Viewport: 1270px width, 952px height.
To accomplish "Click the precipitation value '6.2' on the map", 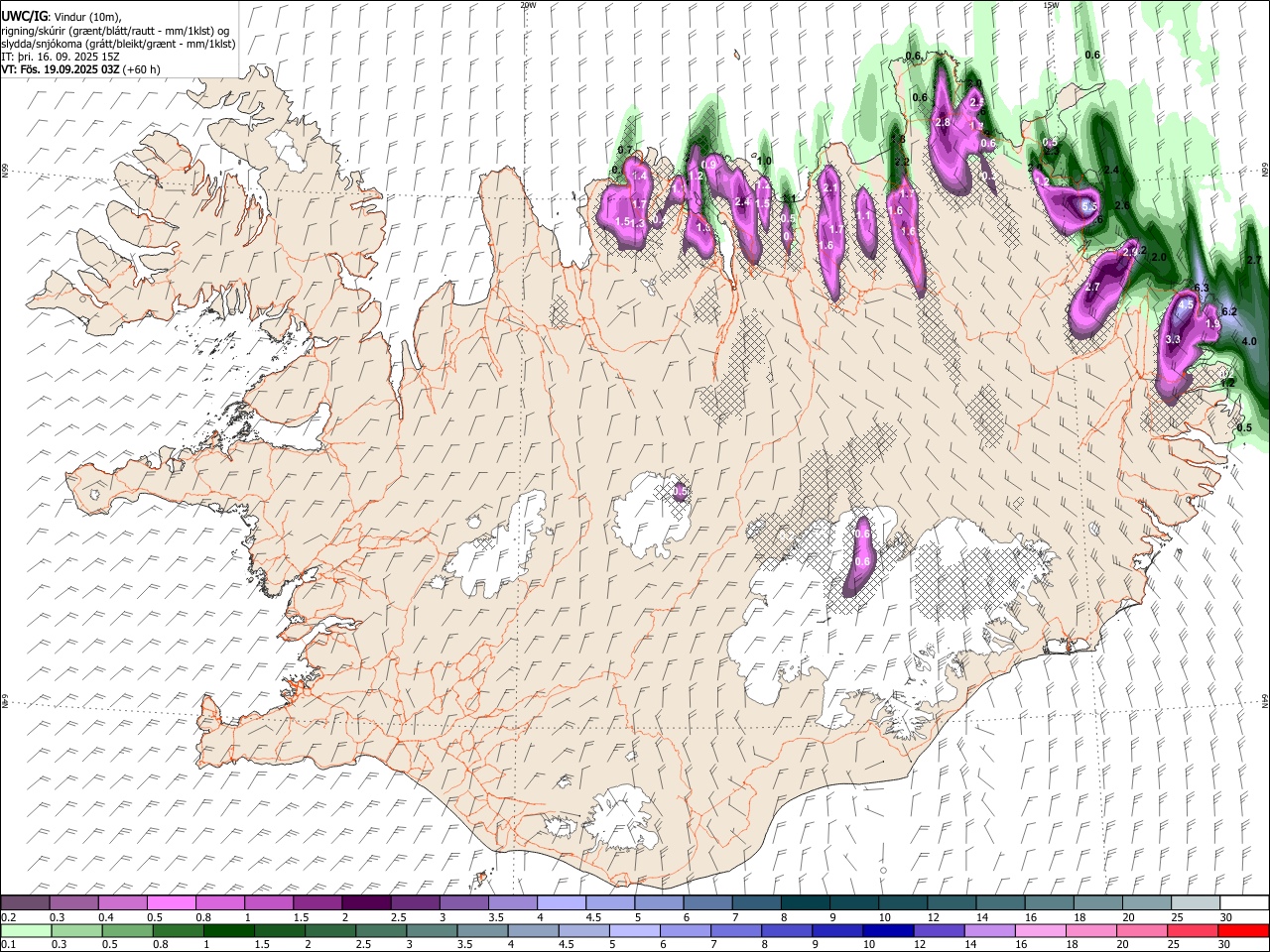I will click(x=1229, y=311).
